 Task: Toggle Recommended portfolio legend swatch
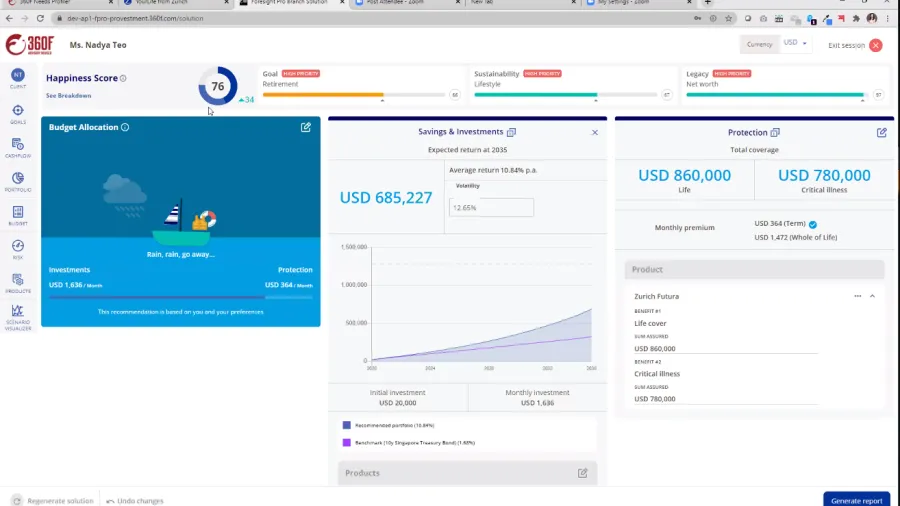pos(347,425)
